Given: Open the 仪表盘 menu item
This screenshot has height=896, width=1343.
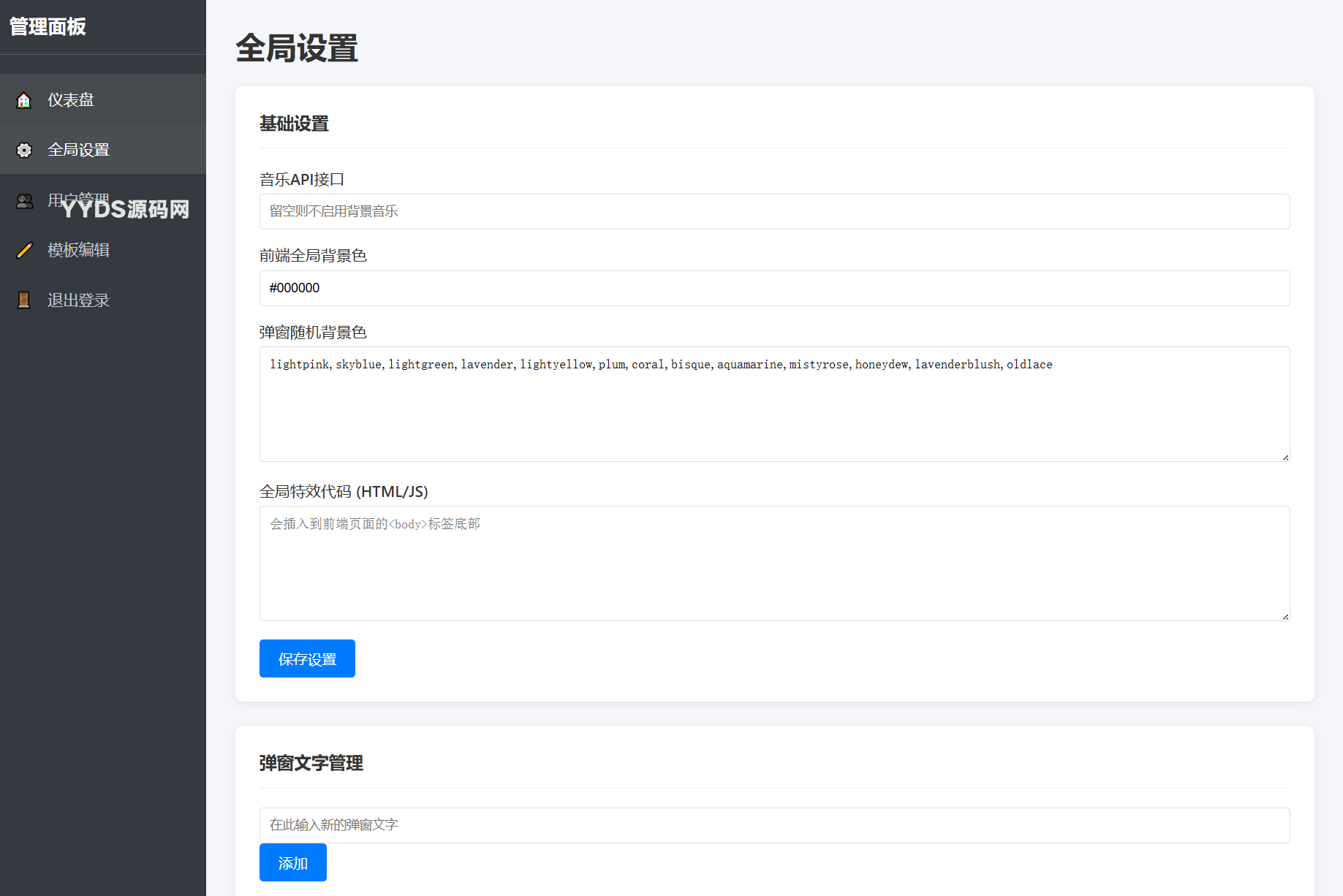Looking at the screenshot, I should coord(71,100).
